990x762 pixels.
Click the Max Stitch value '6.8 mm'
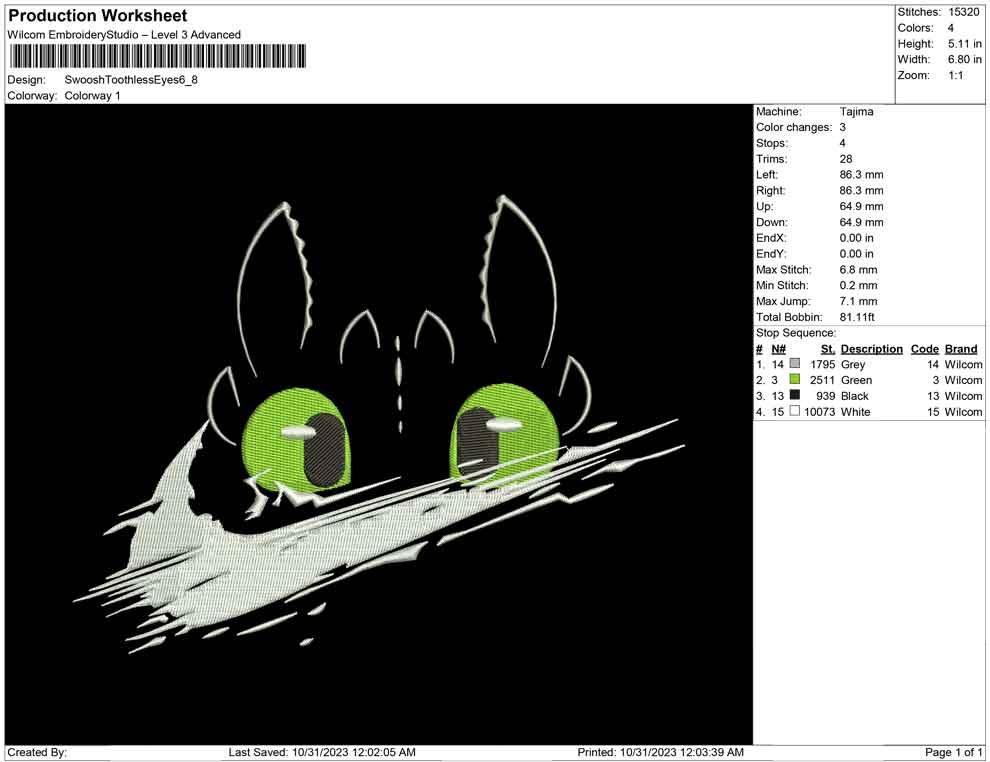point(858,270)
